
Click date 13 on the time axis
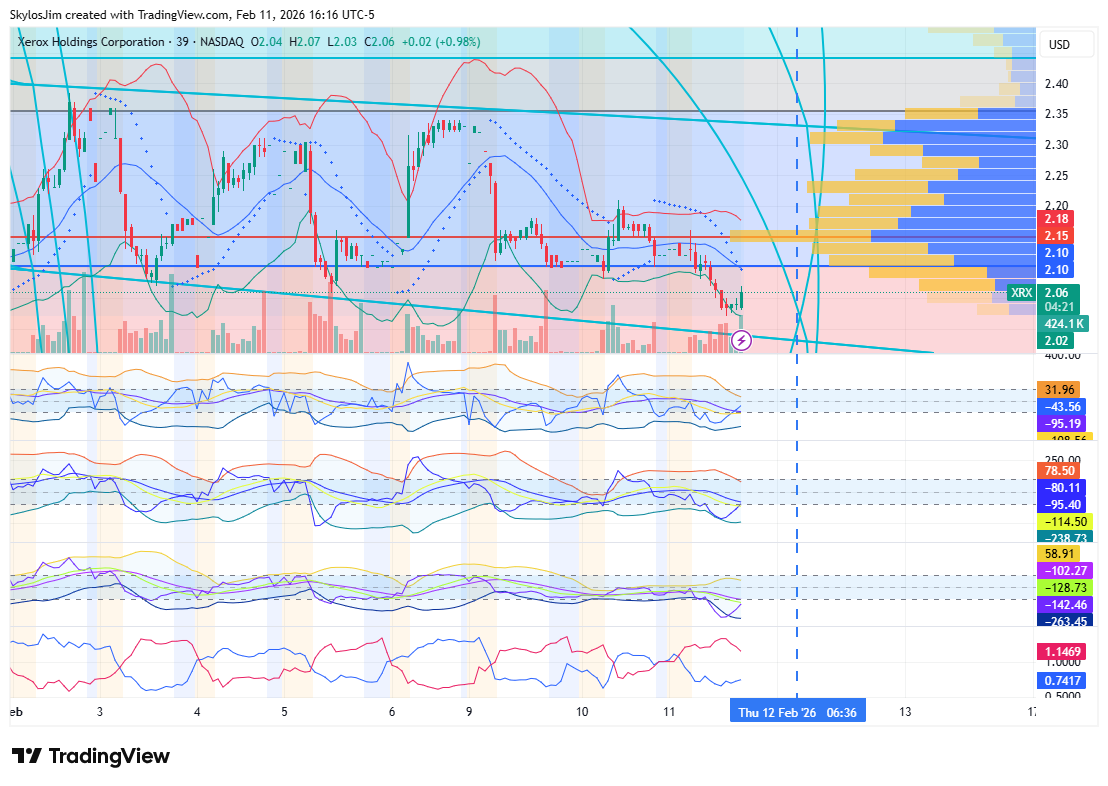[x=905, y=712]
